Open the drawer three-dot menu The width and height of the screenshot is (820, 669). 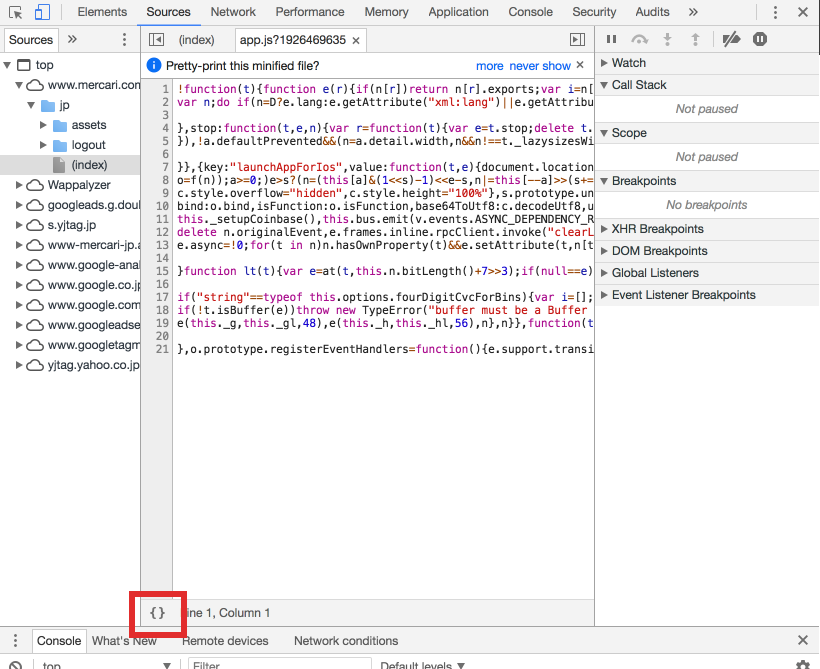point(15,641)
